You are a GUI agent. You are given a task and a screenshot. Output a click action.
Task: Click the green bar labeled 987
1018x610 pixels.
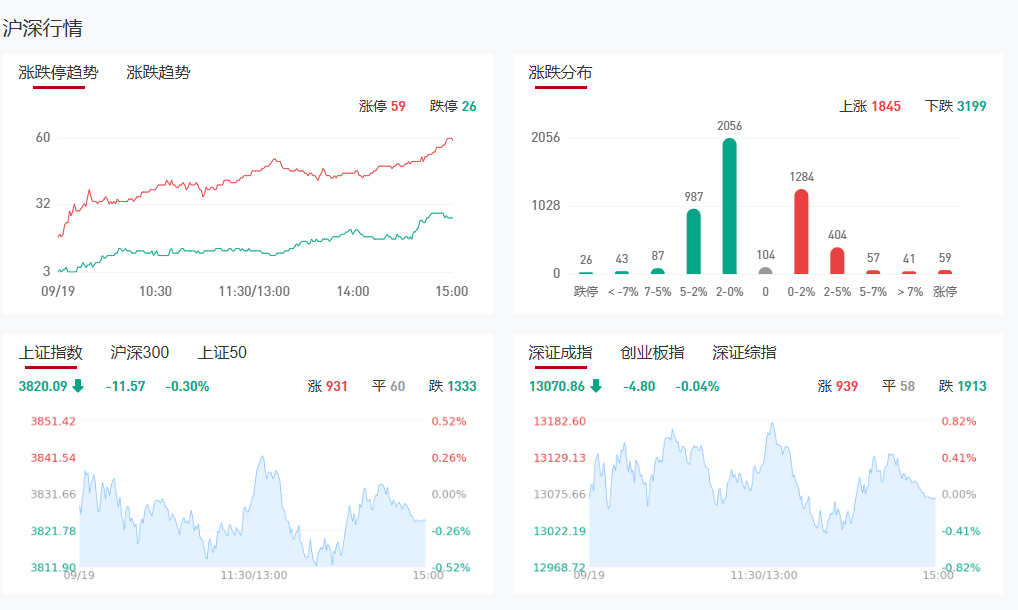pyautogui.click(x=694, y=241)
